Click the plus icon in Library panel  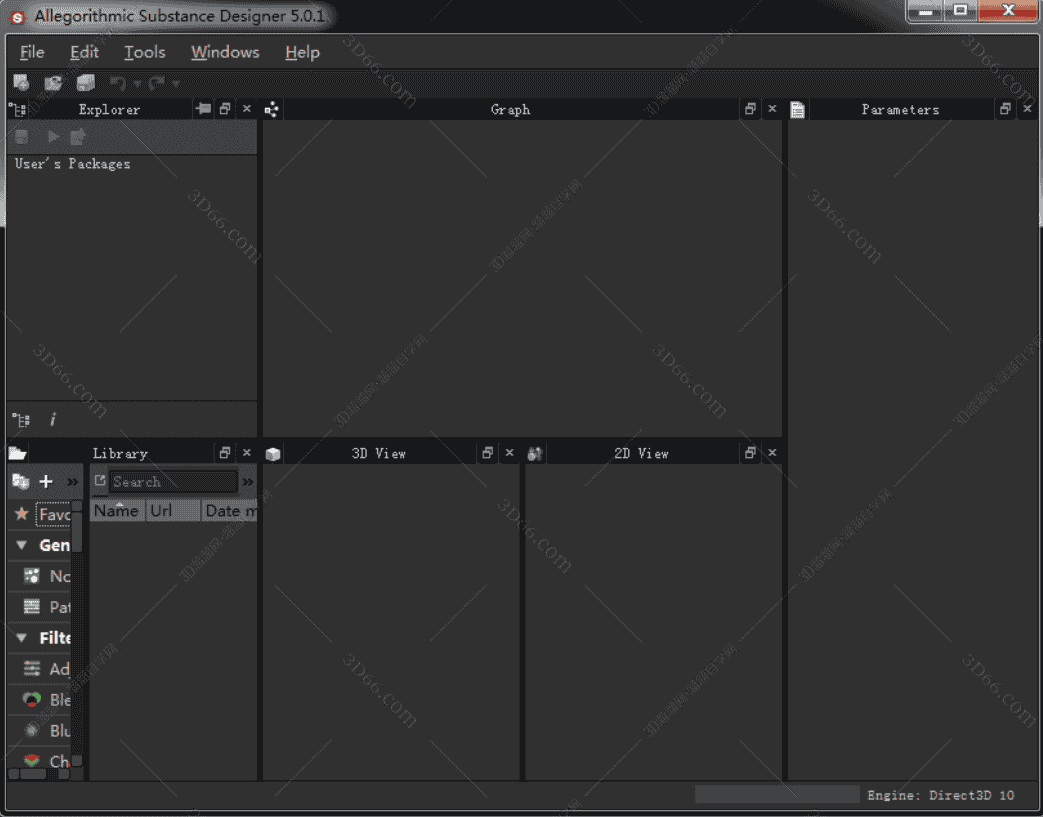(x=46, y=482)
